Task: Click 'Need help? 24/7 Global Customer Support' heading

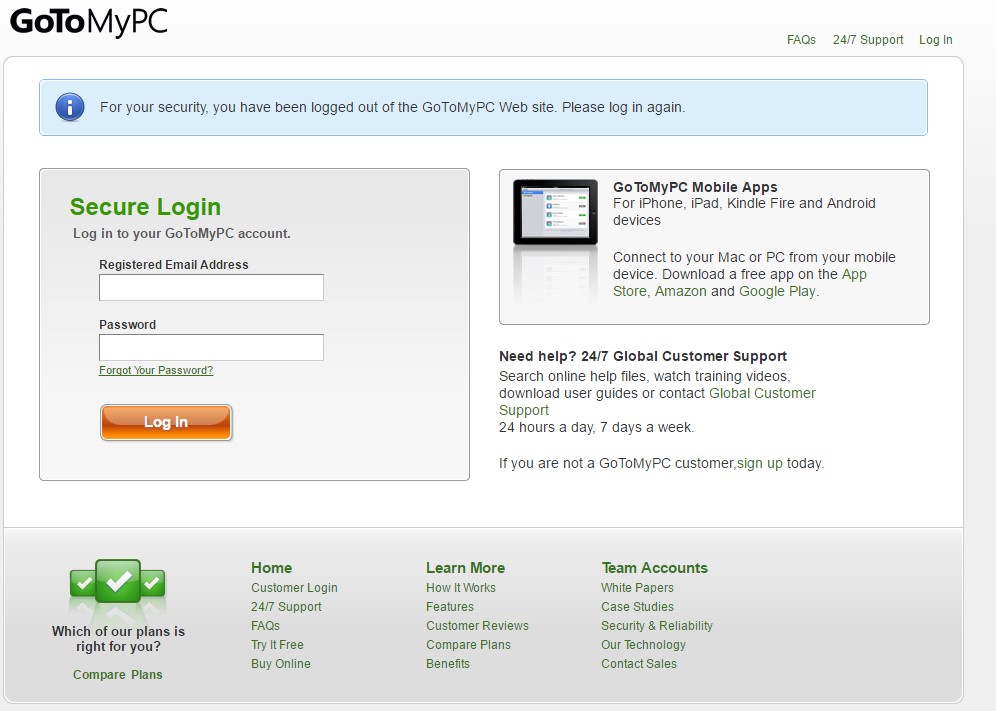Action: 643,356
